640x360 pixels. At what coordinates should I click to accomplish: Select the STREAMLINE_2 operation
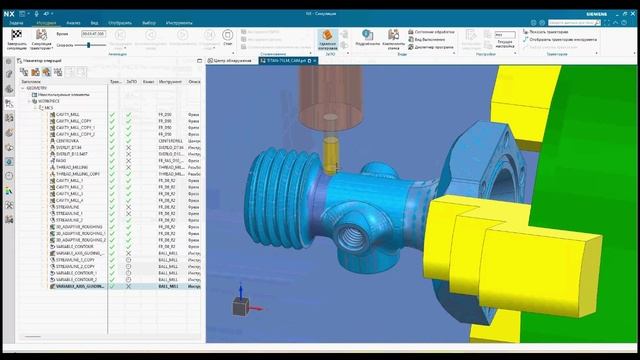pos(69,220)
